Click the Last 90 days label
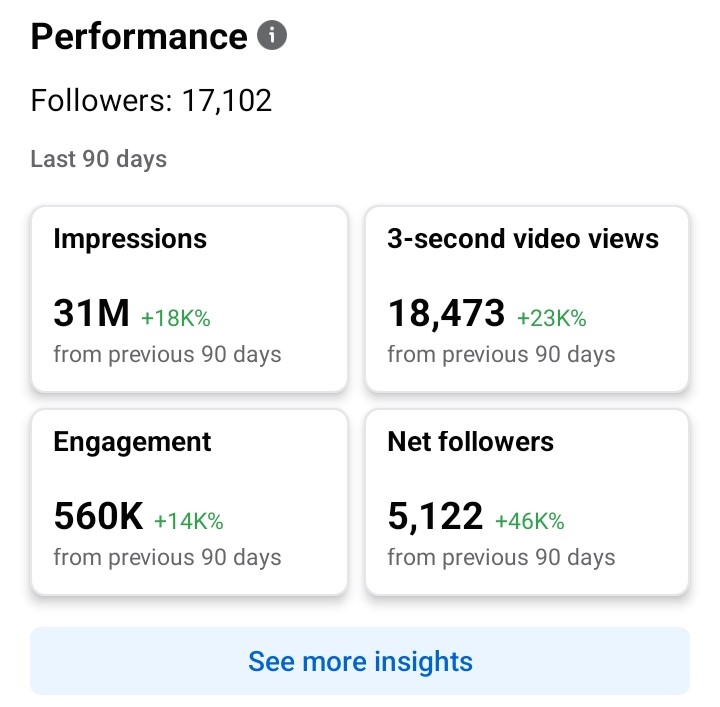This screenshot has width=720, height=707. 99,159
